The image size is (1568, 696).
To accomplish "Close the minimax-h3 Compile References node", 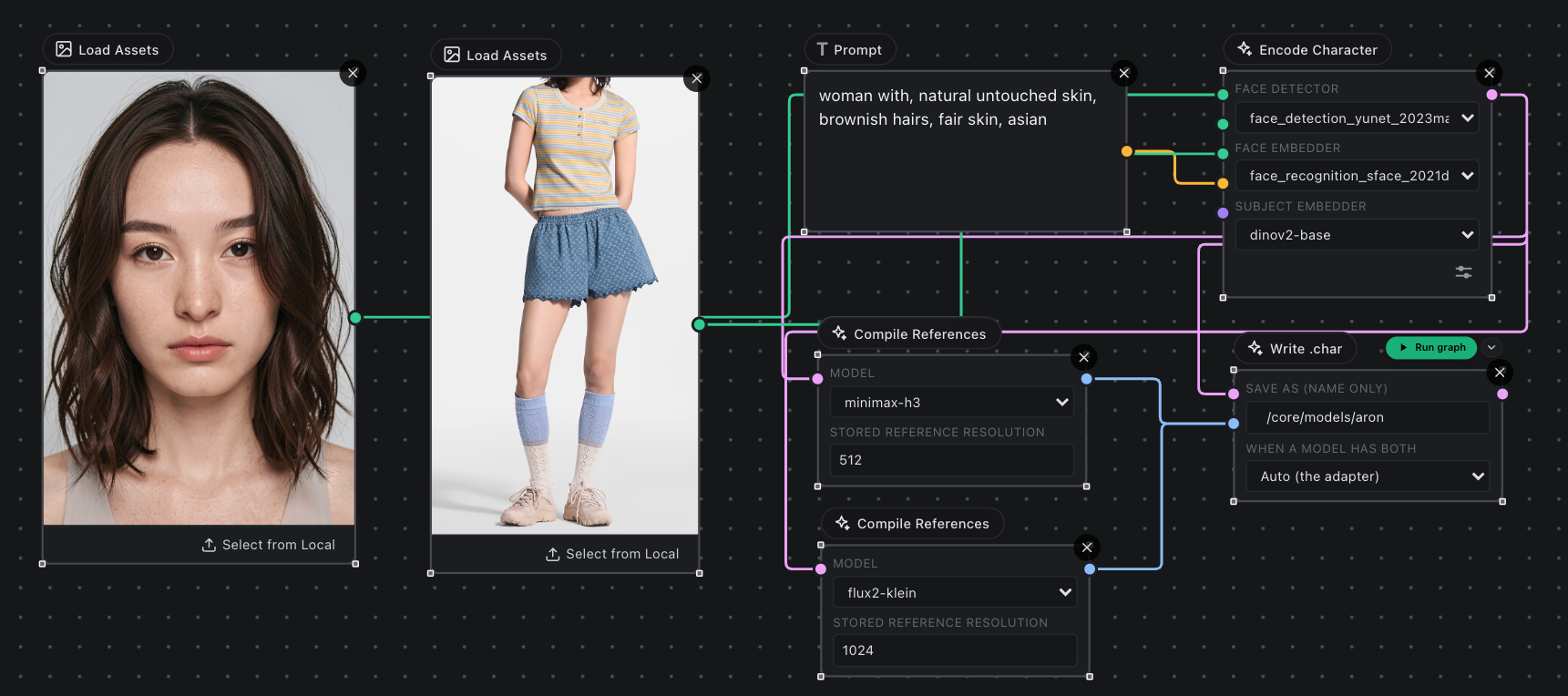I will 1083,357.
